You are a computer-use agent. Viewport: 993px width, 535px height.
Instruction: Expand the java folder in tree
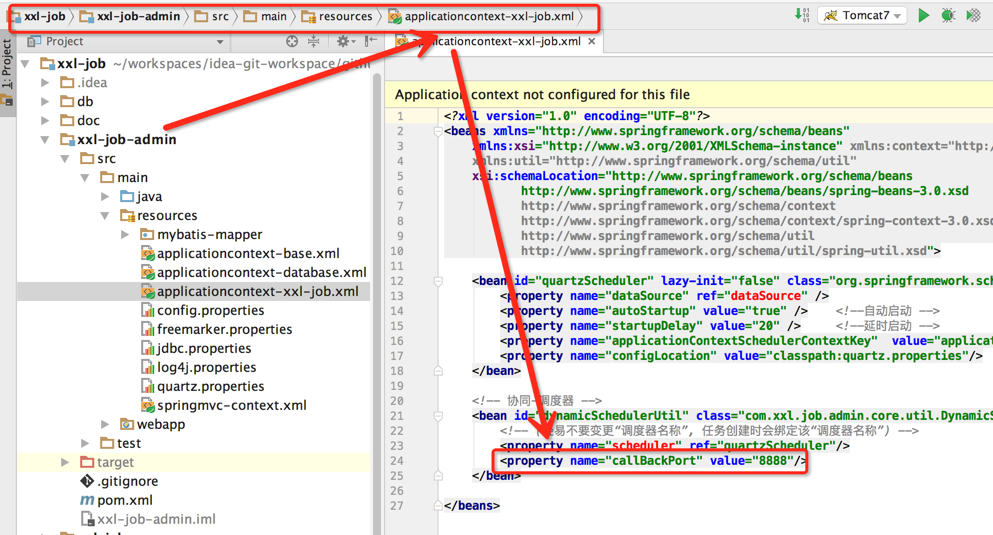pyautogui.click(x=105, y=197)
